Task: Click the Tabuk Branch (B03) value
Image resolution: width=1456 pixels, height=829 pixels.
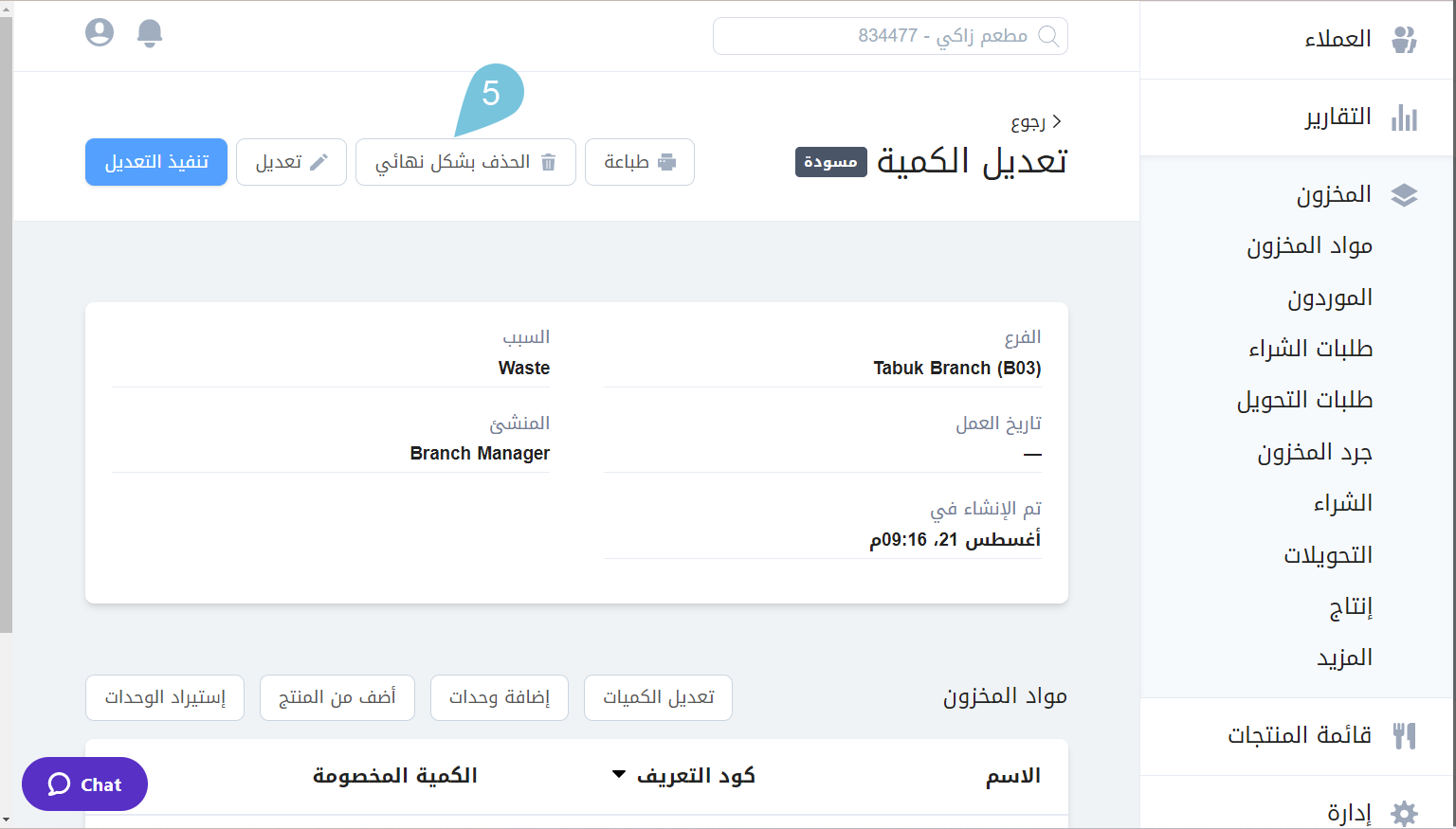Action: pyautogui.click(x=956, y=369)
